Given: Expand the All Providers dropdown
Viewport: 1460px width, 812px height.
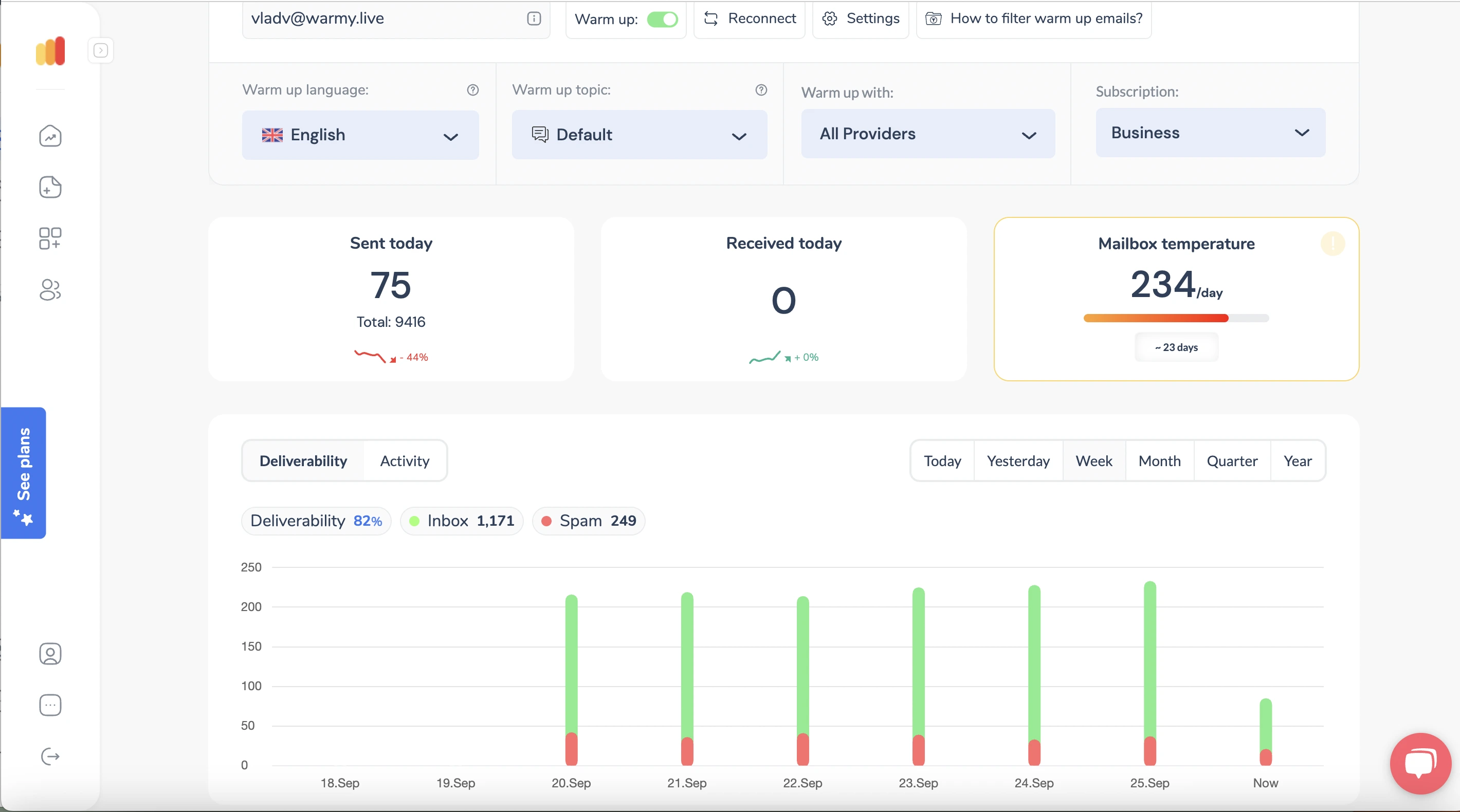Looking at the screenshot, I should pyautogui.click(x=928, y=134).
